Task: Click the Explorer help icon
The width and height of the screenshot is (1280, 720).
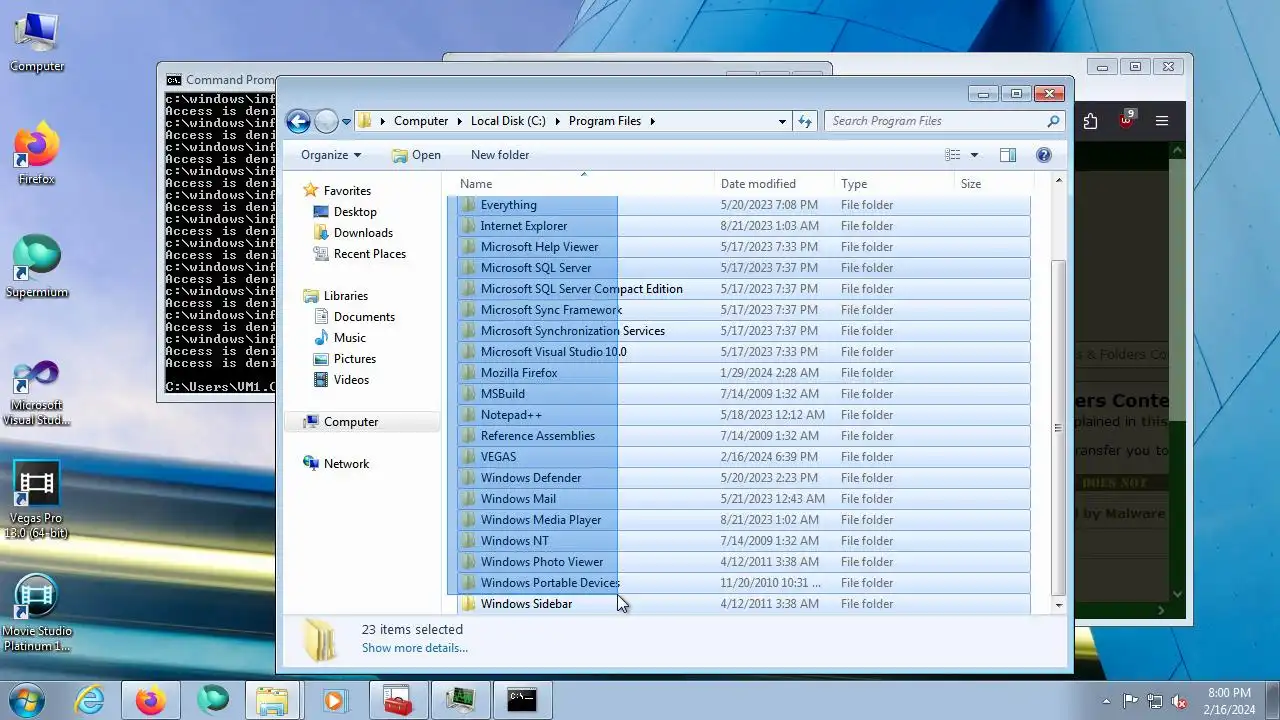Action: pos(1044,155)
